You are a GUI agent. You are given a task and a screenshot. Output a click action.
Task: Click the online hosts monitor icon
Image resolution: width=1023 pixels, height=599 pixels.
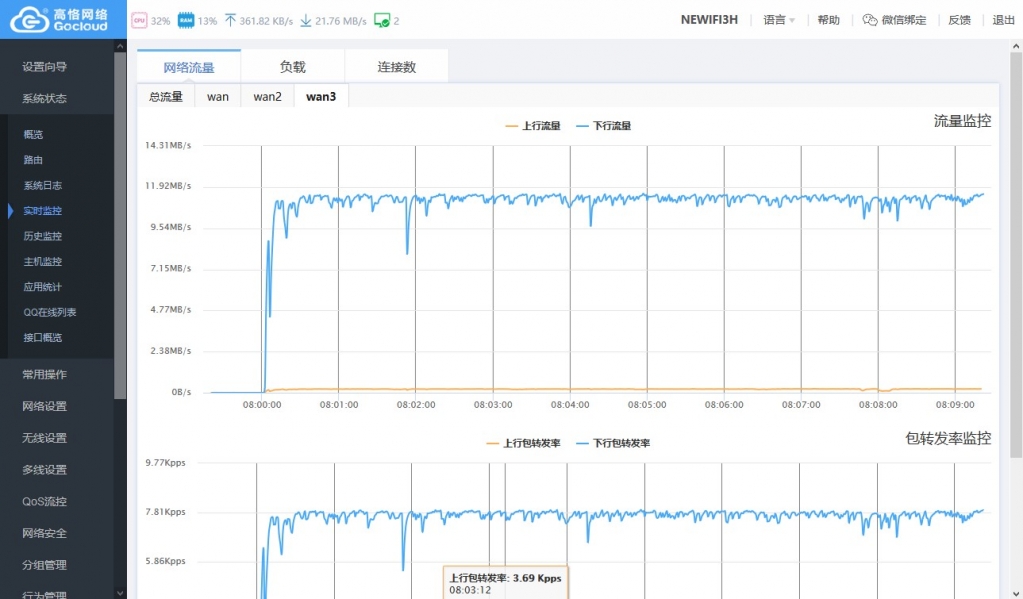pyautogui.click(x=382, y=20)
